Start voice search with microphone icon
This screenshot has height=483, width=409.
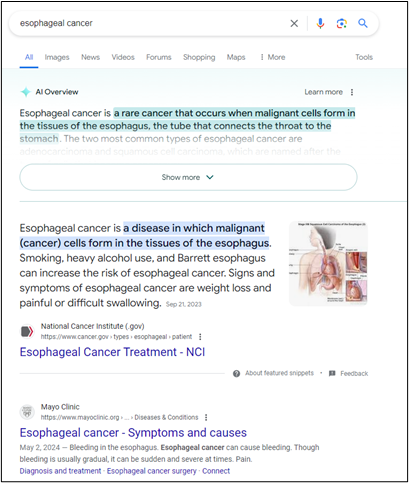tap(320, 23)
